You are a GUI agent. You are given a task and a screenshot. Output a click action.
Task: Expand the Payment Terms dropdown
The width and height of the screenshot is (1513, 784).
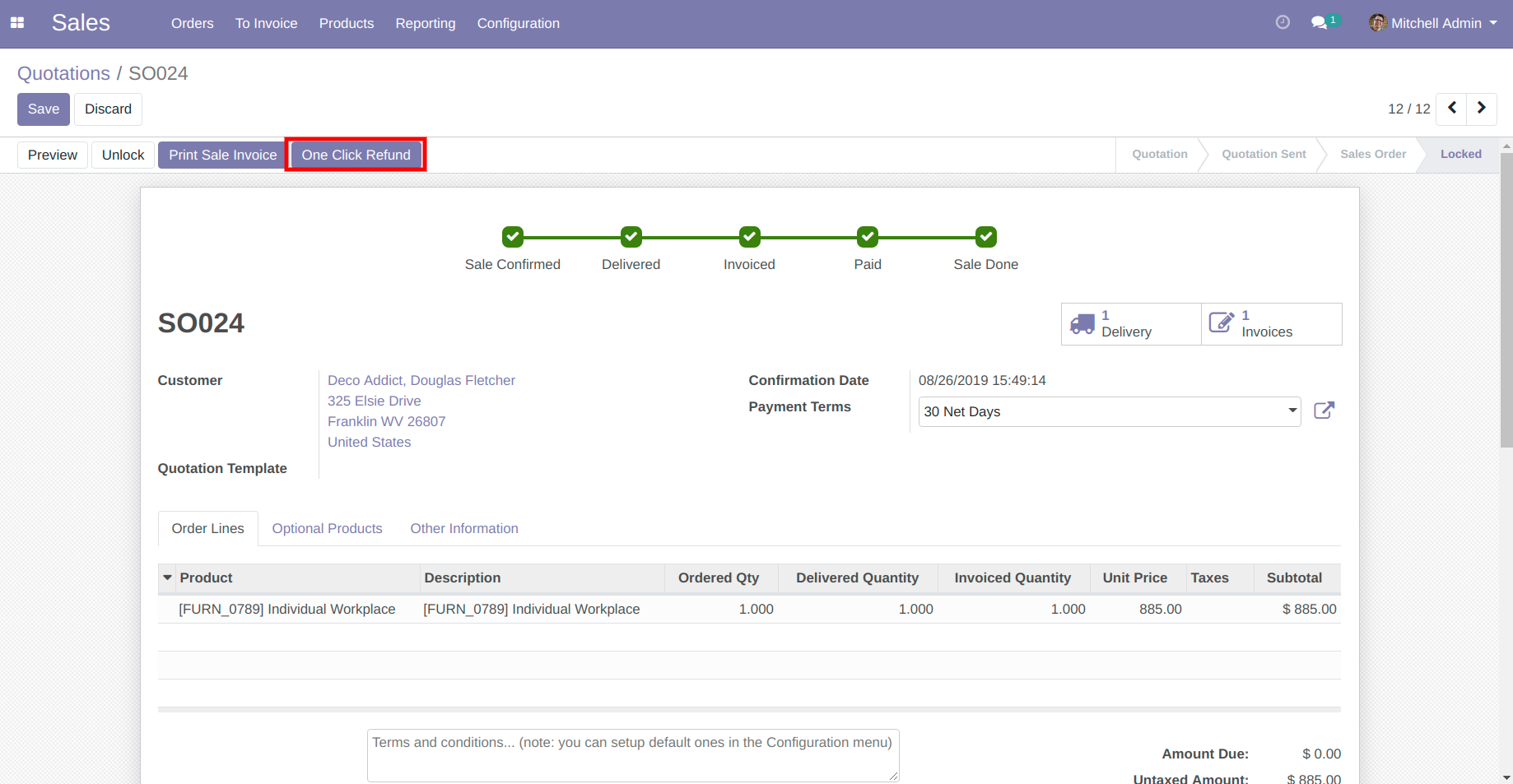[x=1292, y=411]
